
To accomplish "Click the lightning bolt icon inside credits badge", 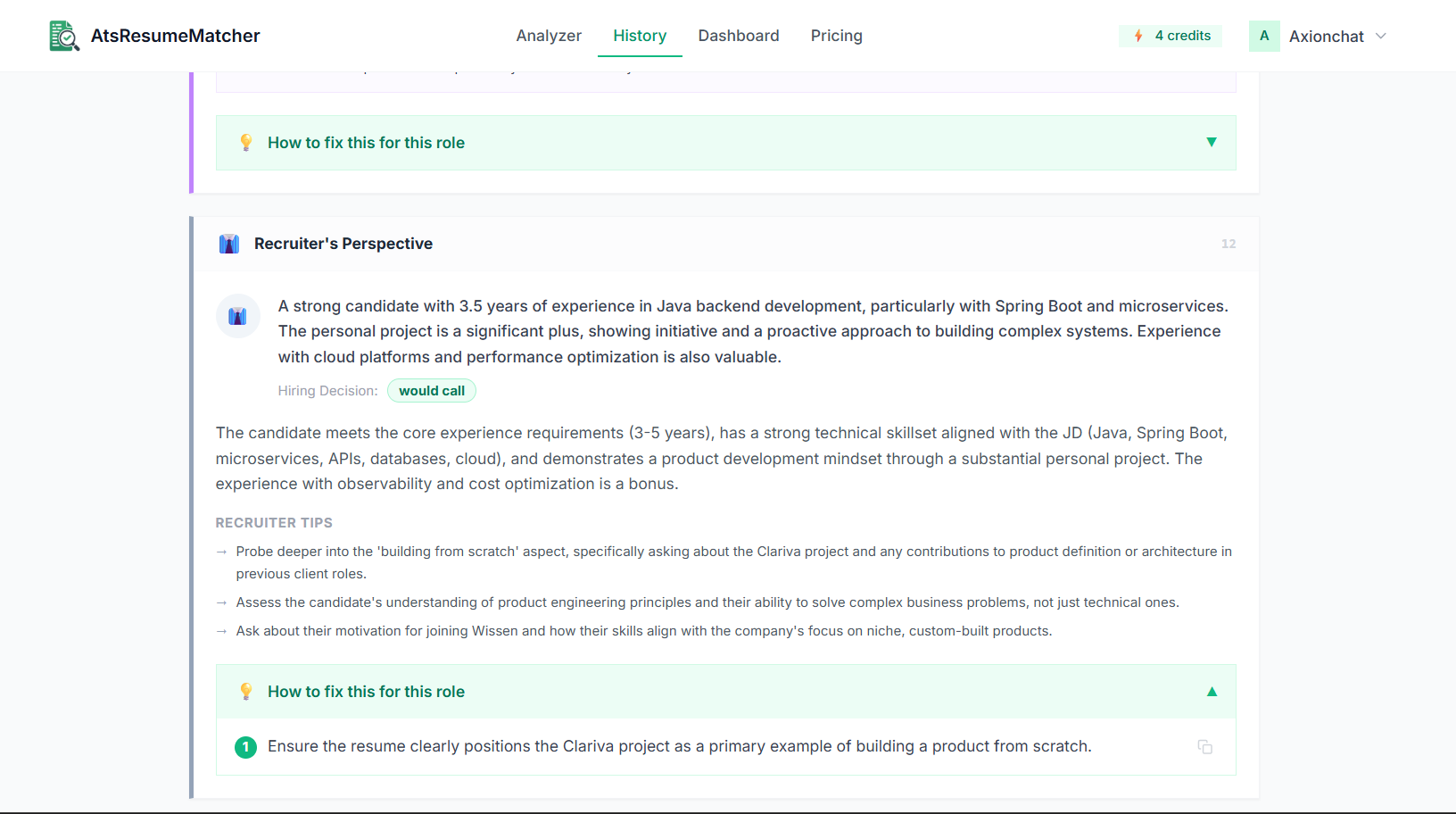I will pyautogui.click(x=1138, y=36).
